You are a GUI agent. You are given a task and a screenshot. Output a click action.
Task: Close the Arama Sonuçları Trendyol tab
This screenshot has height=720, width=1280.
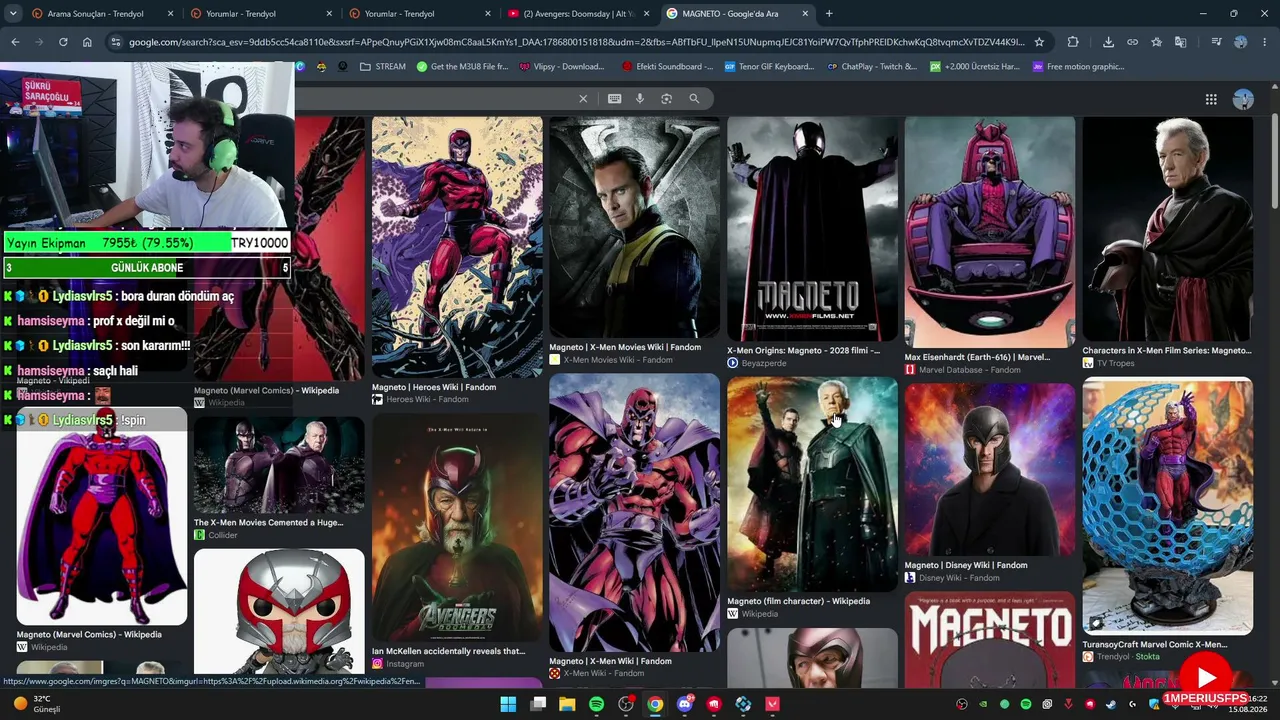[x=171, y=14]
